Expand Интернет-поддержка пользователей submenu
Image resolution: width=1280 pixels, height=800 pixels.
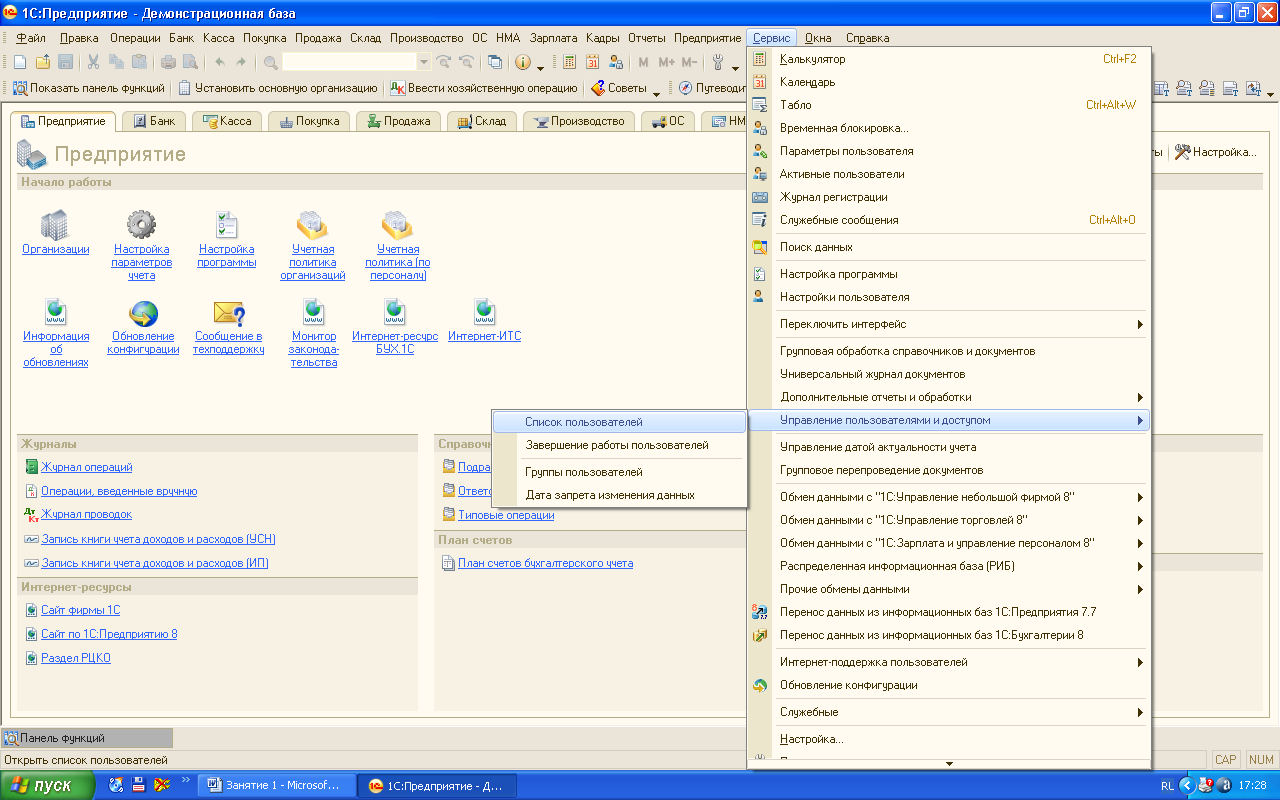click(x=950, y=662)
